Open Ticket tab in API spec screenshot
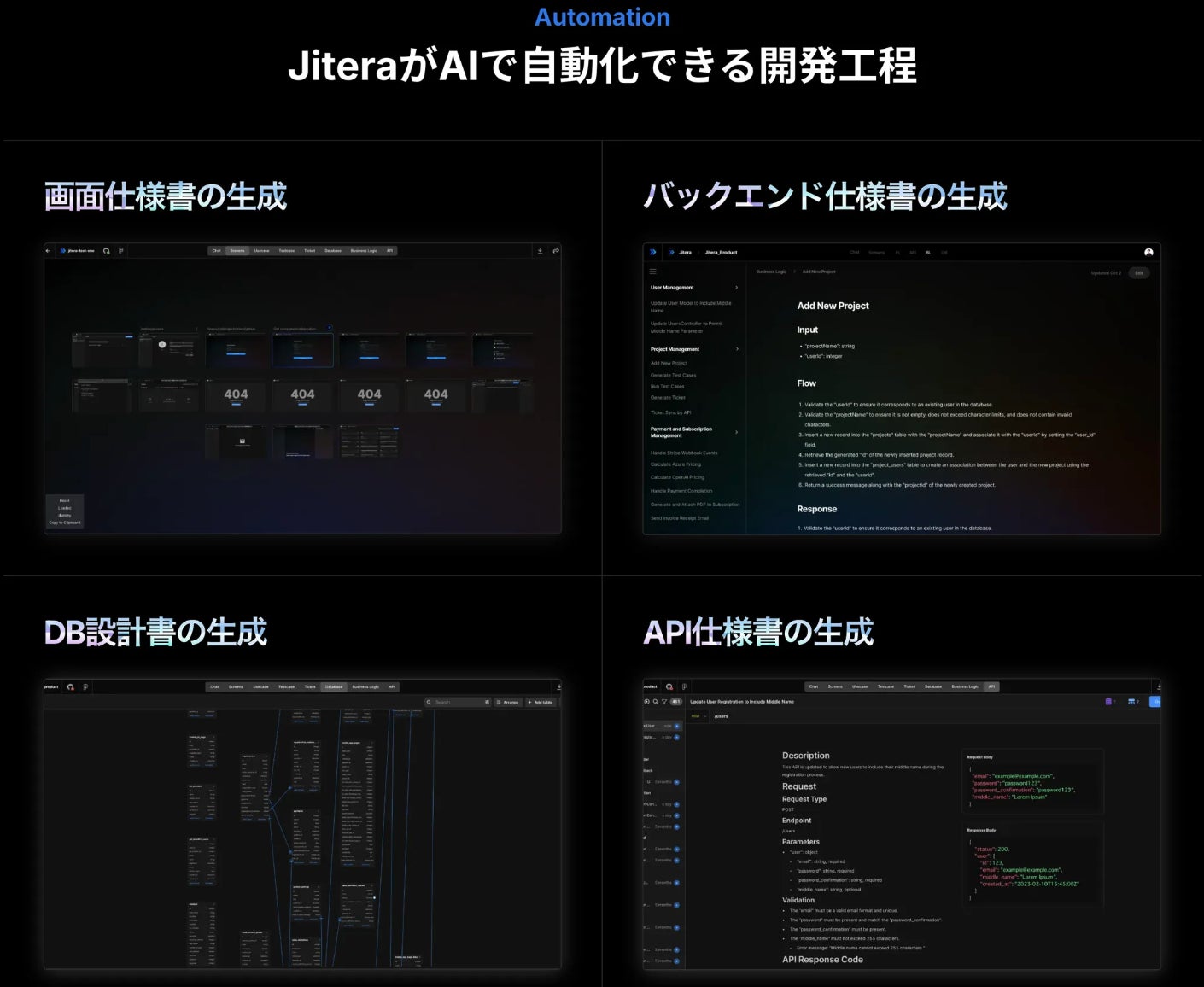The image size is (1204, 987). 909,686
